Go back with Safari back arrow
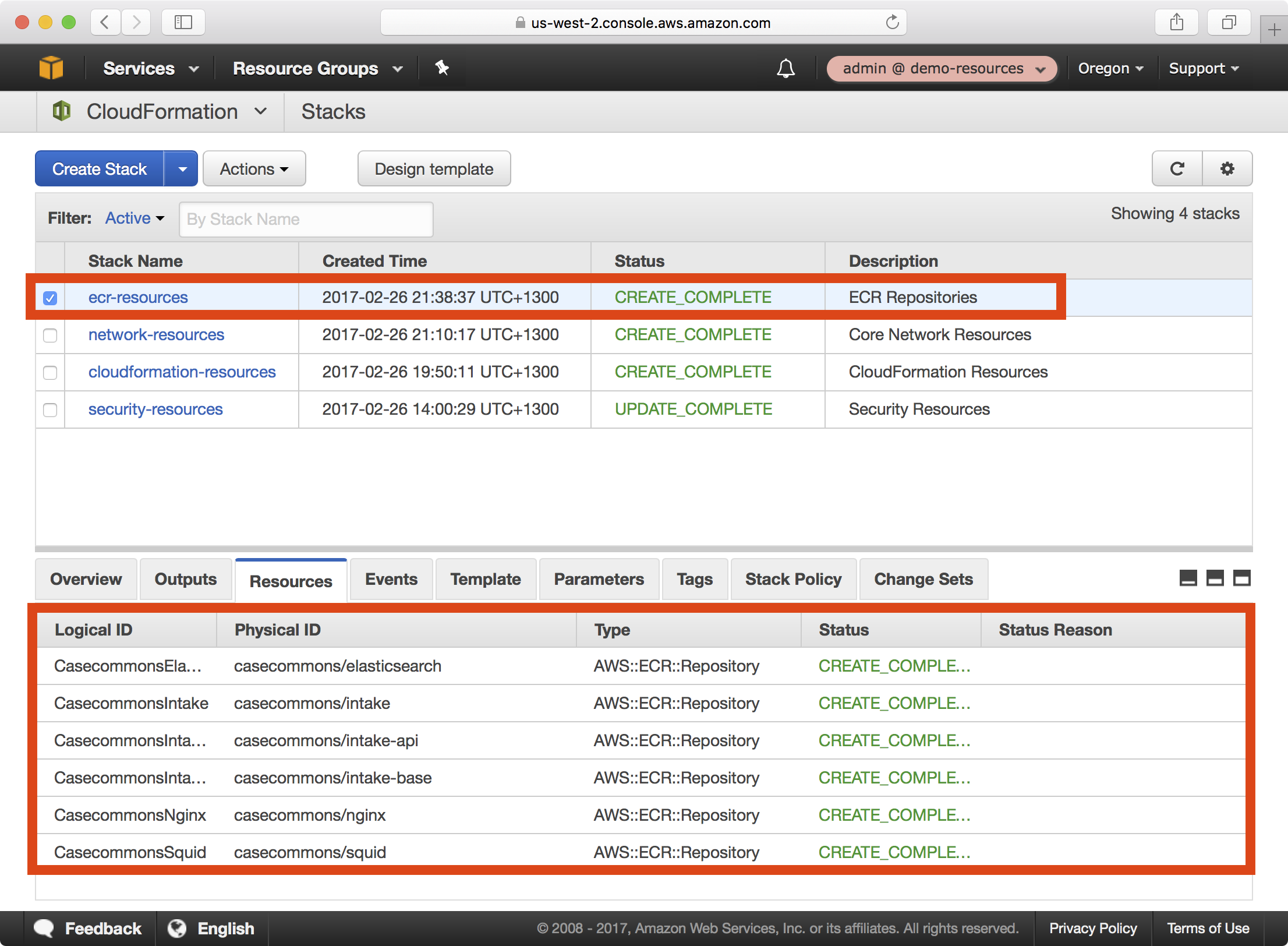The width and height of the screenshot is (1288, 946). 105,23
